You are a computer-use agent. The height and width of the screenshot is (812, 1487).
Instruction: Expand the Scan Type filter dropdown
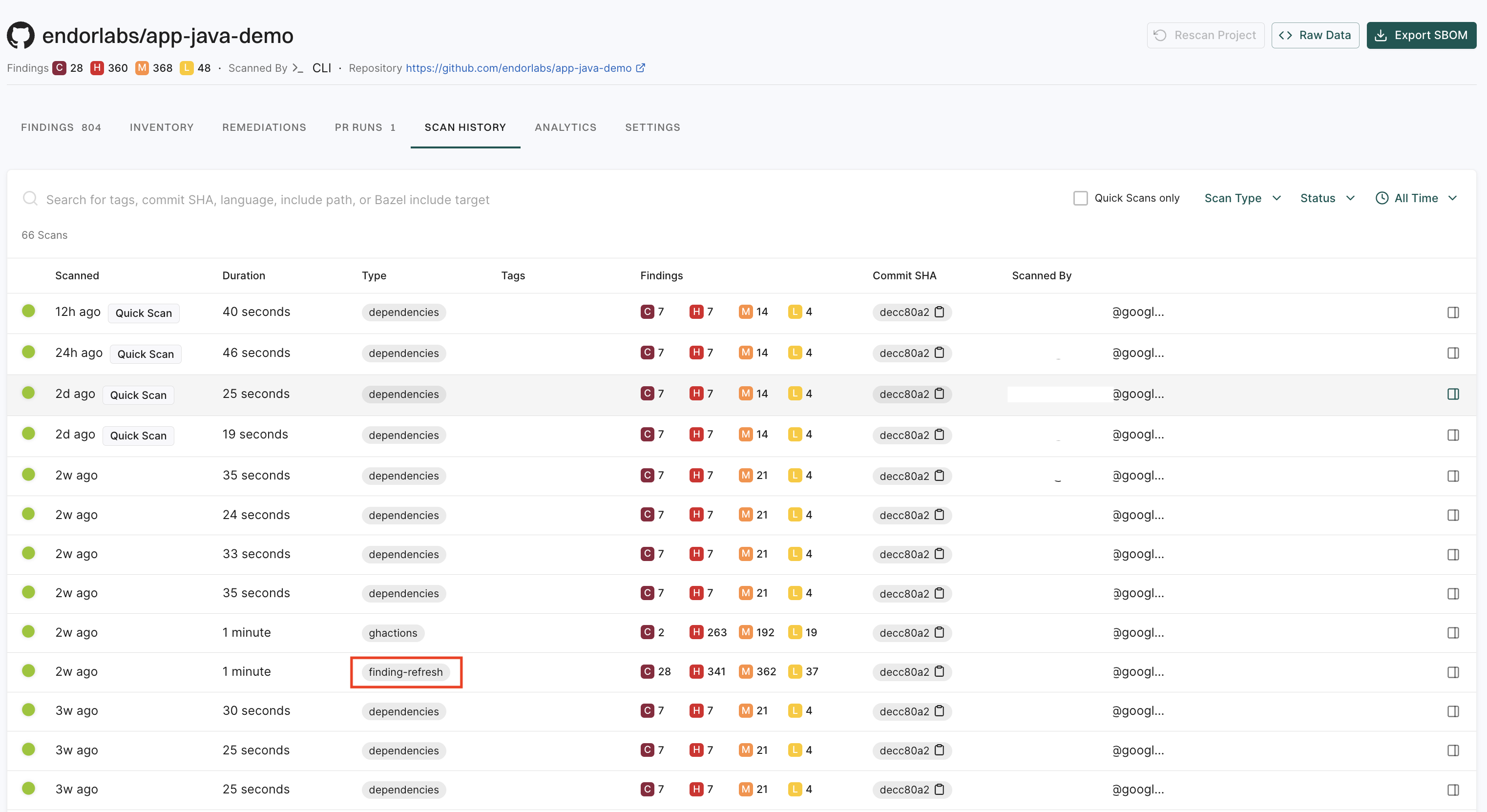pyautogui.click(x=1242, y=198)
